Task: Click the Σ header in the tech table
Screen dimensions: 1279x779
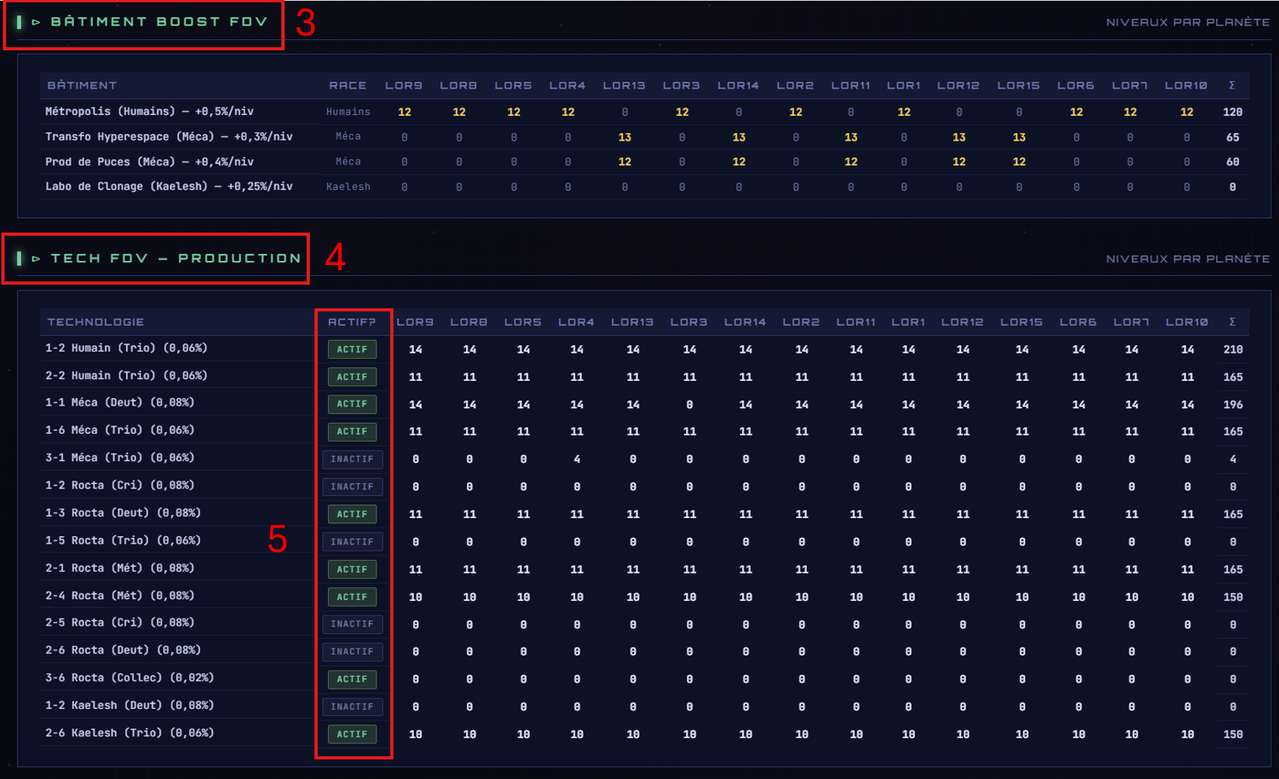Action: tap(1232, 322)
